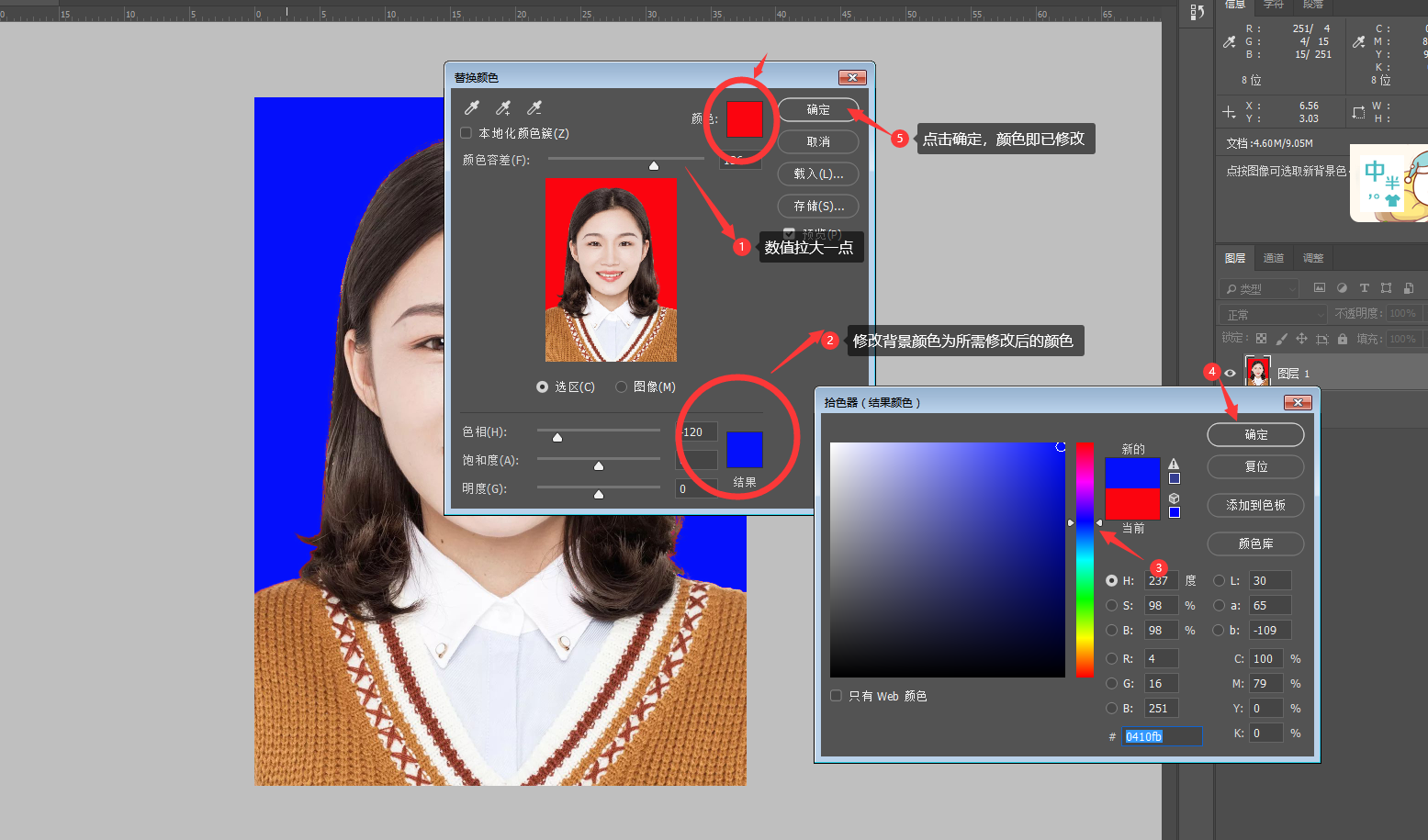This screenshot has width=1428, height=840.
Task: Open the layer filter 类型 dropdown
Action: point(1259,288)
